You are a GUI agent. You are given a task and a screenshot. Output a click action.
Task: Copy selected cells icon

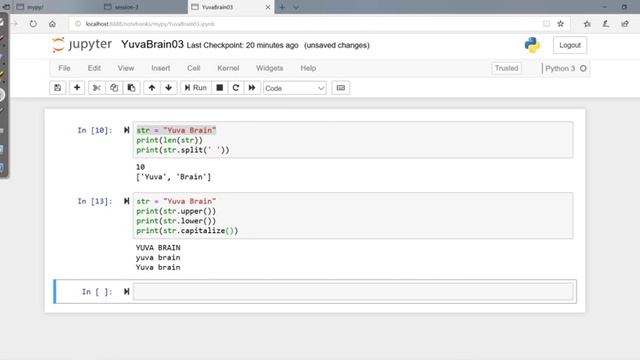114,88
